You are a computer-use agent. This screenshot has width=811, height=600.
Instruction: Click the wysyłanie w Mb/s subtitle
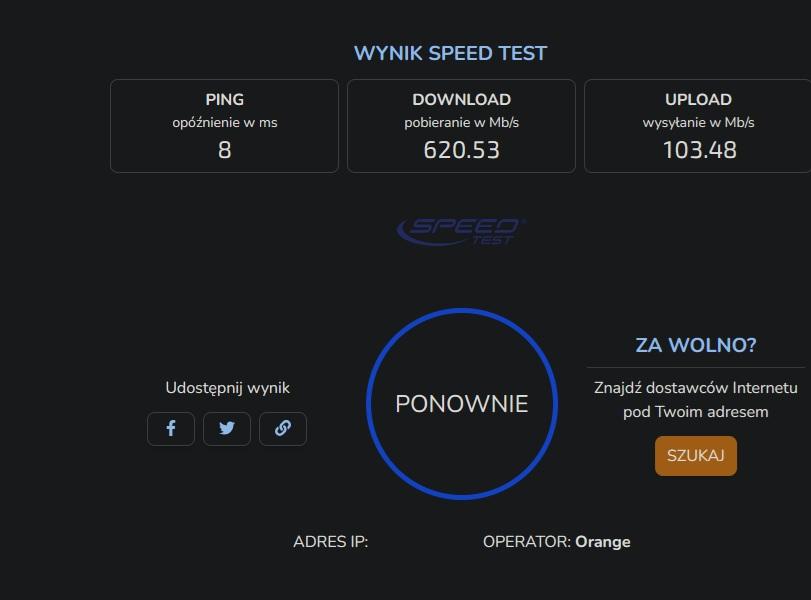point(698,123)
